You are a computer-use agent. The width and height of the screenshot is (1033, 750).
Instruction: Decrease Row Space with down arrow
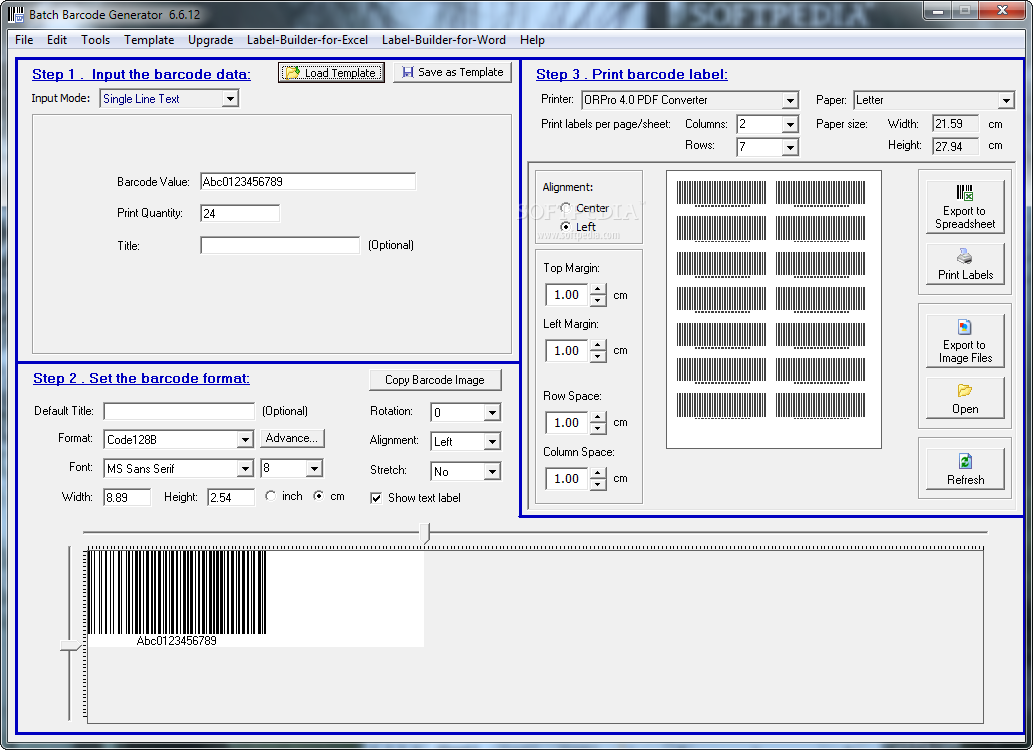pos(598,428)
